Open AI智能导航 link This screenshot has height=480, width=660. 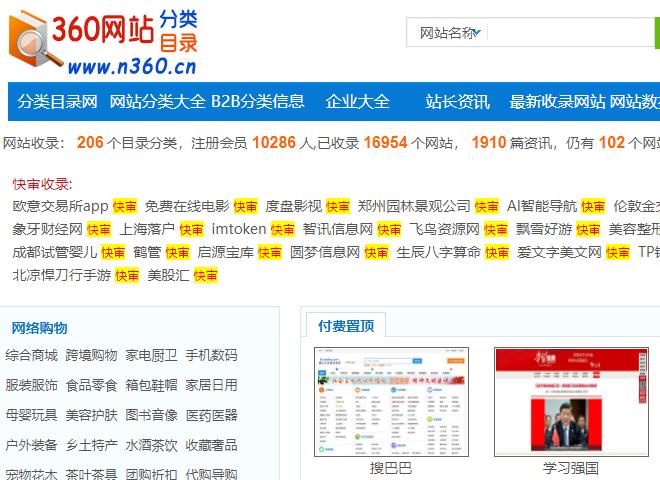pyautogui.click(x=542, y=206)
